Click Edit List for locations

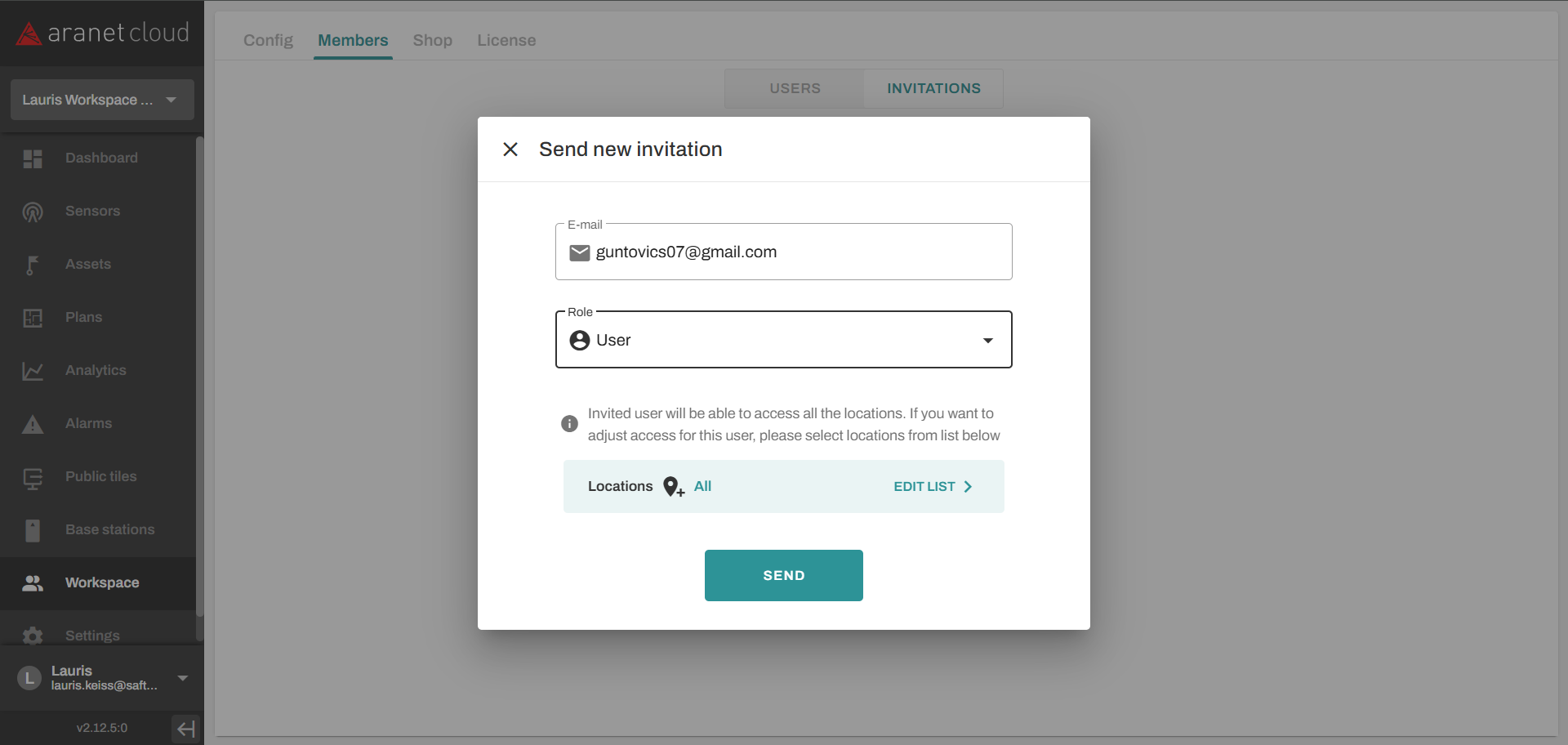[x=933, y=487]
